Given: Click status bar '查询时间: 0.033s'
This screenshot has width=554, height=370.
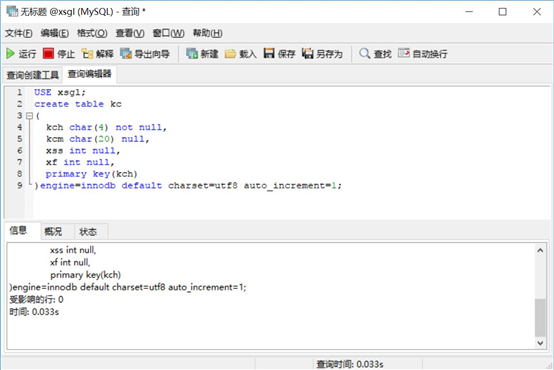Looking at the screenshot, I should [x=349, y=364].
